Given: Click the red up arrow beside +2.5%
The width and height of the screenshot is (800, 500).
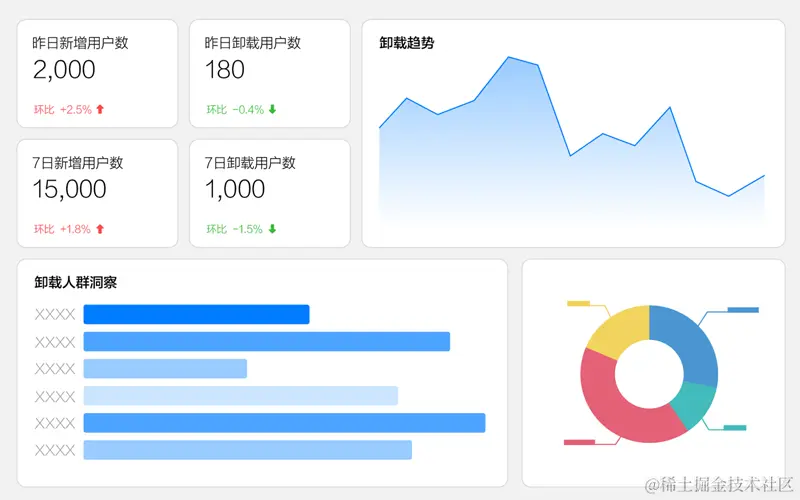Looking at the screenshot, I should (100, 109).
